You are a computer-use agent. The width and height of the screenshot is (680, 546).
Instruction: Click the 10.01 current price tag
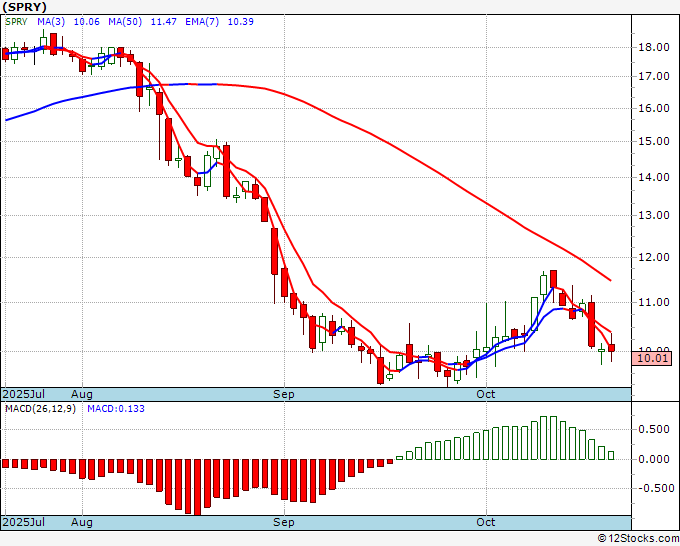[652, 358]
